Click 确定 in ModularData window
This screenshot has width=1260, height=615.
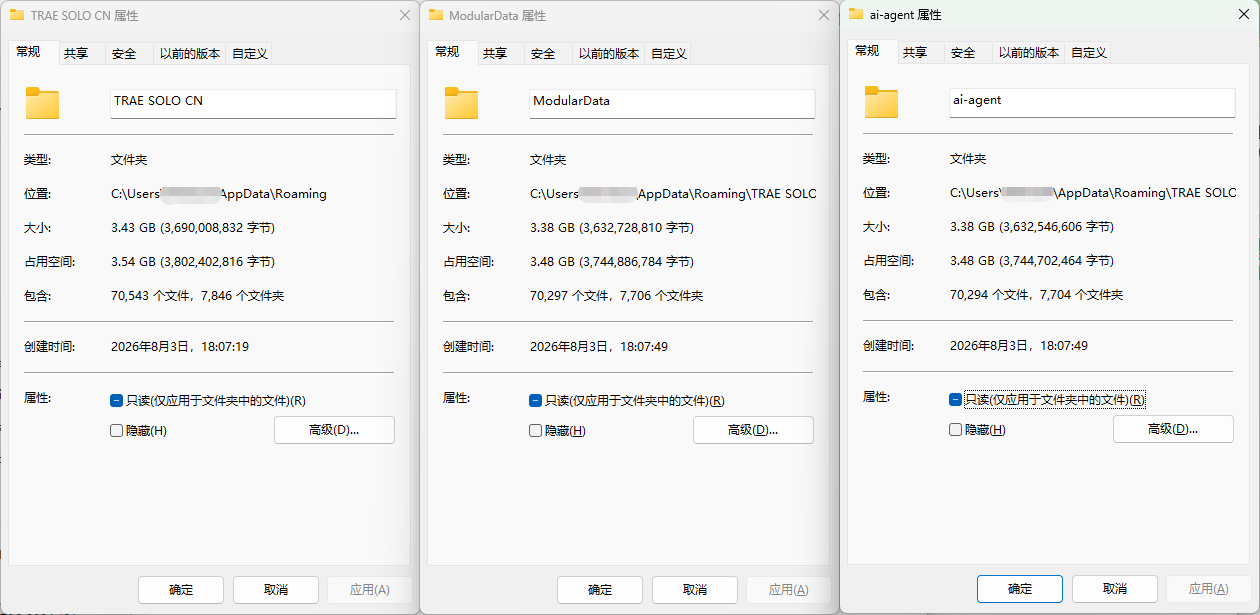(600, 589)
